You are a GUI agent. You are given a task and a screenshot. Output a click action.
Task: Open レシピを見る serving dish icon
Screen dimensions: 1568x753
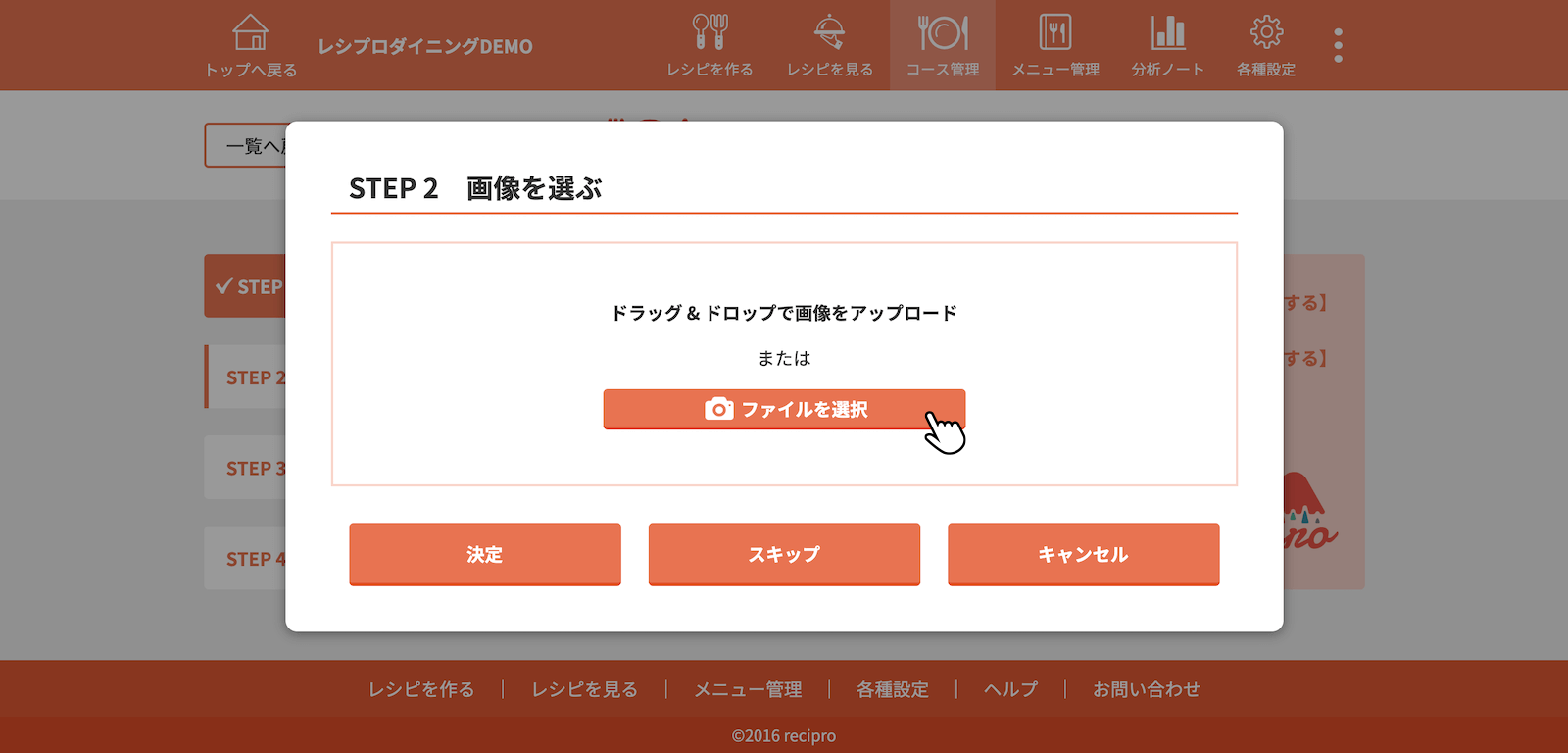point(829,33)
